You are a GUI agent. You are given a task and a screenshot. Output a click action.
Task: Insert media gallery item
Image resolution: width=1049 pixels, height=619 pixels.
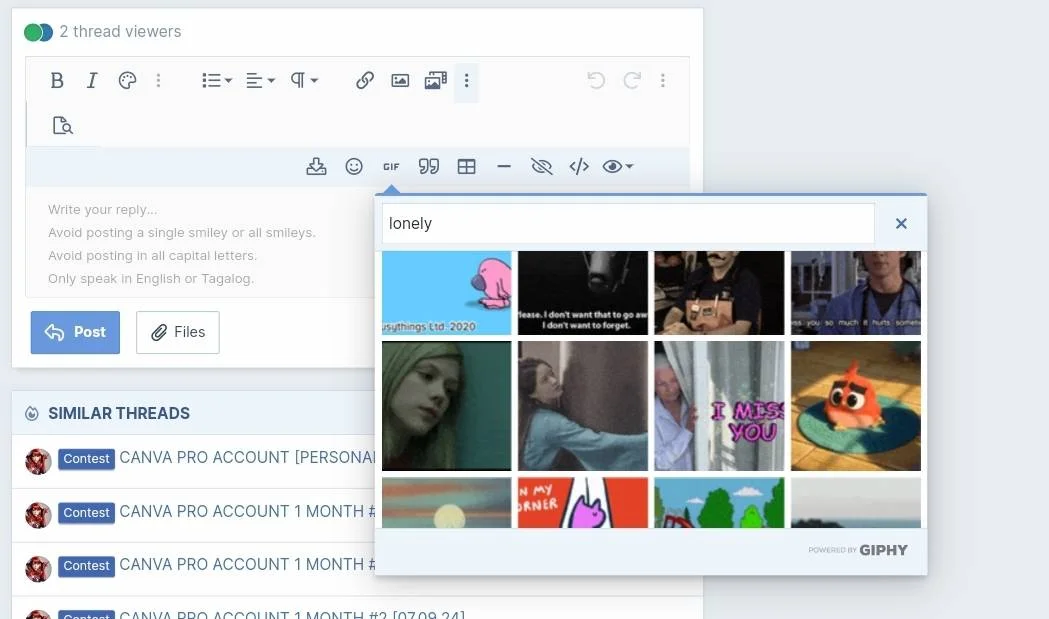[436, 80]
